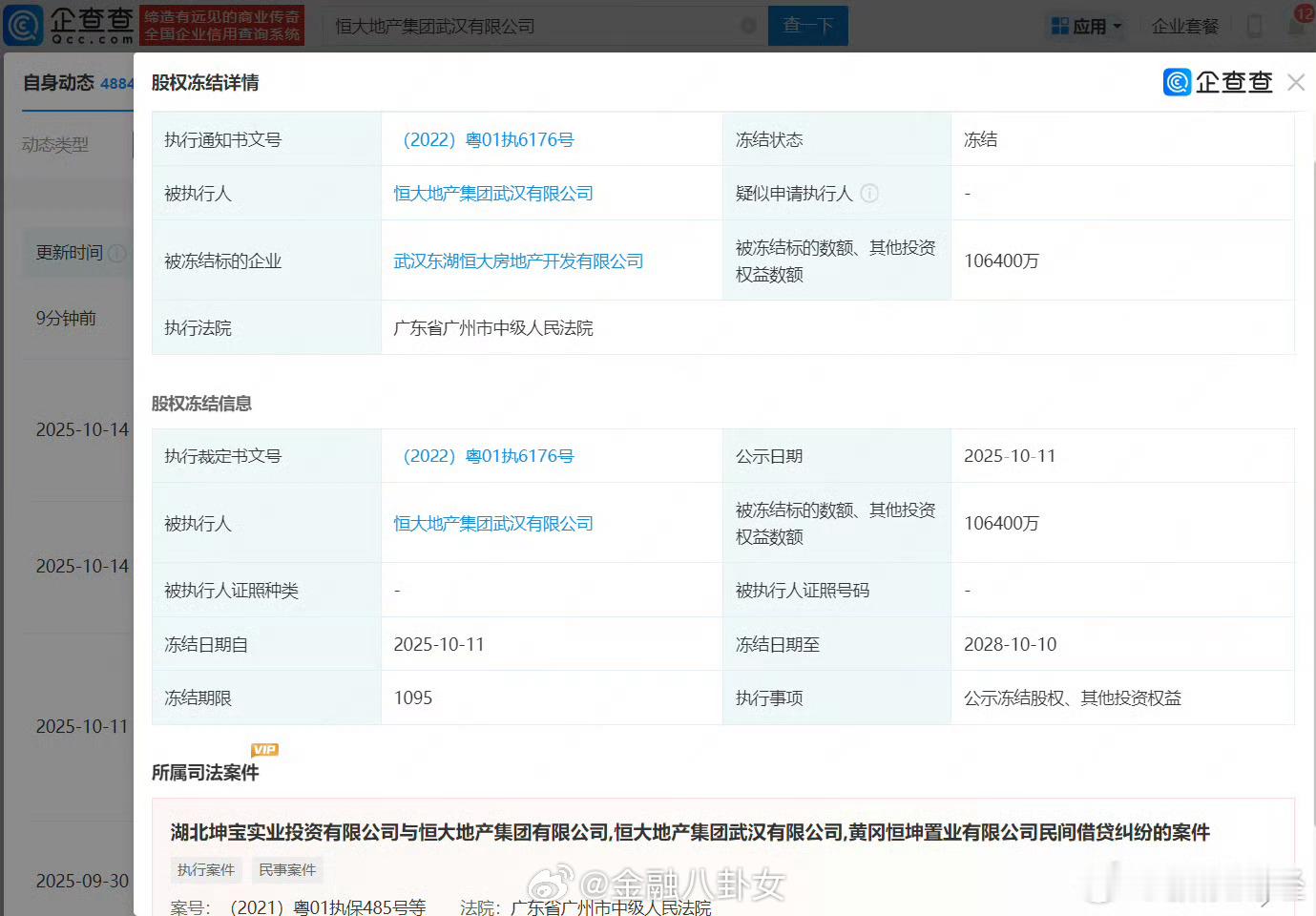Click the VIP badge above 所属司法案件

tap(264, 750)
